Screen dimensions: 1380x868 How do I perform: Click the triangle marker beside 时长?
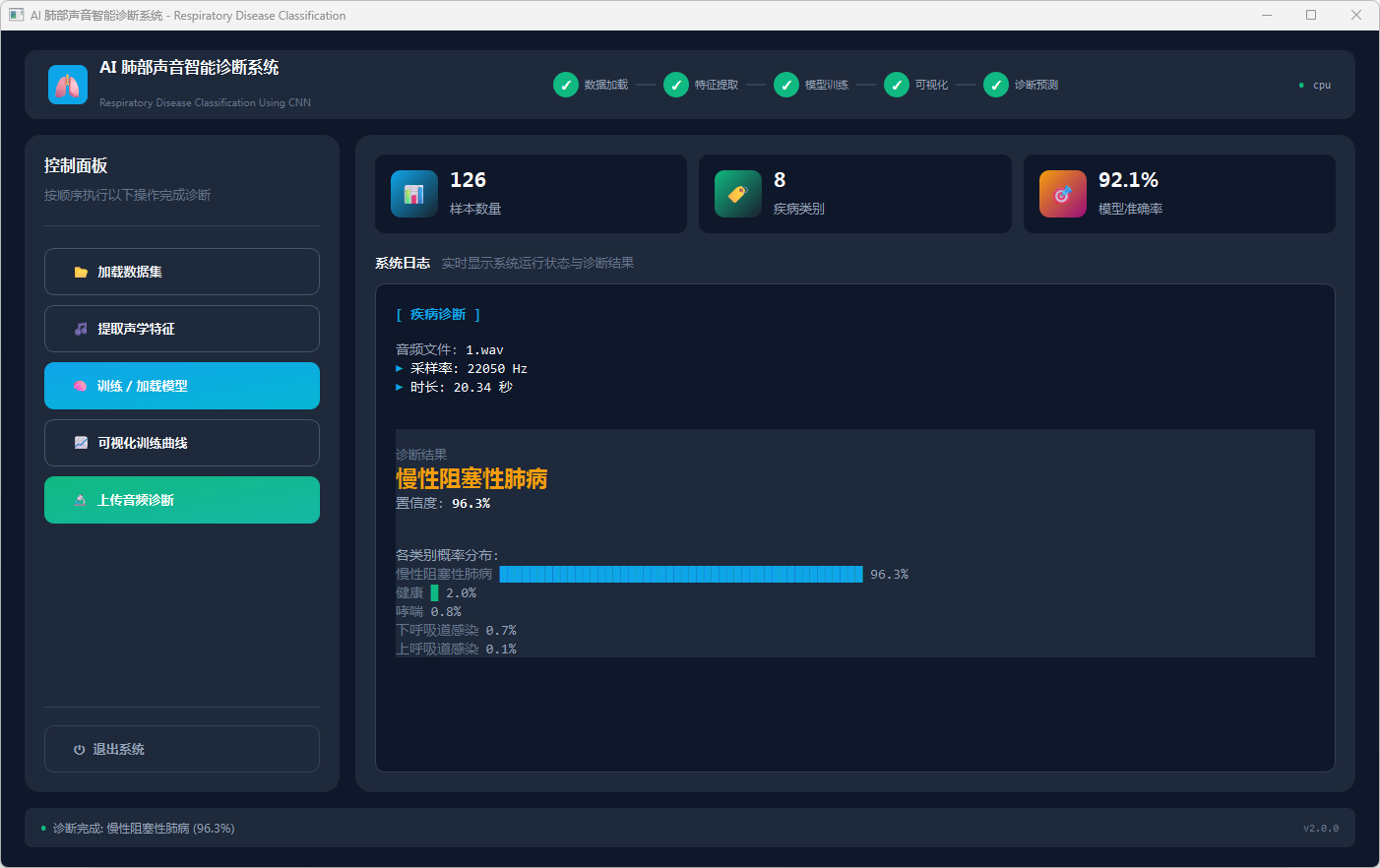point(400,388)
